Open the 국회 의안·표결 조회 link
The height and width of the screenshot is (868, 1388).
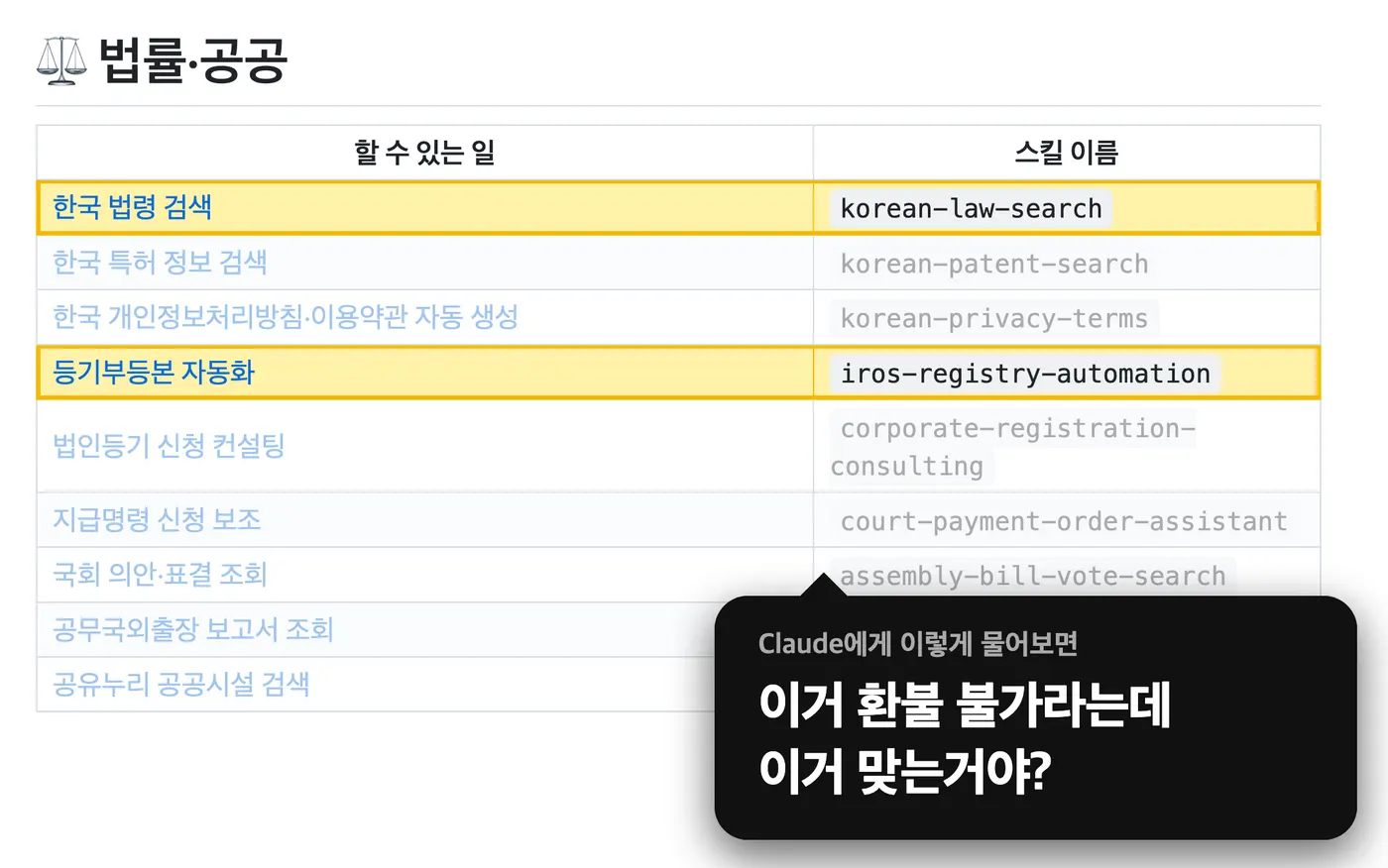(x=160, y=575)
